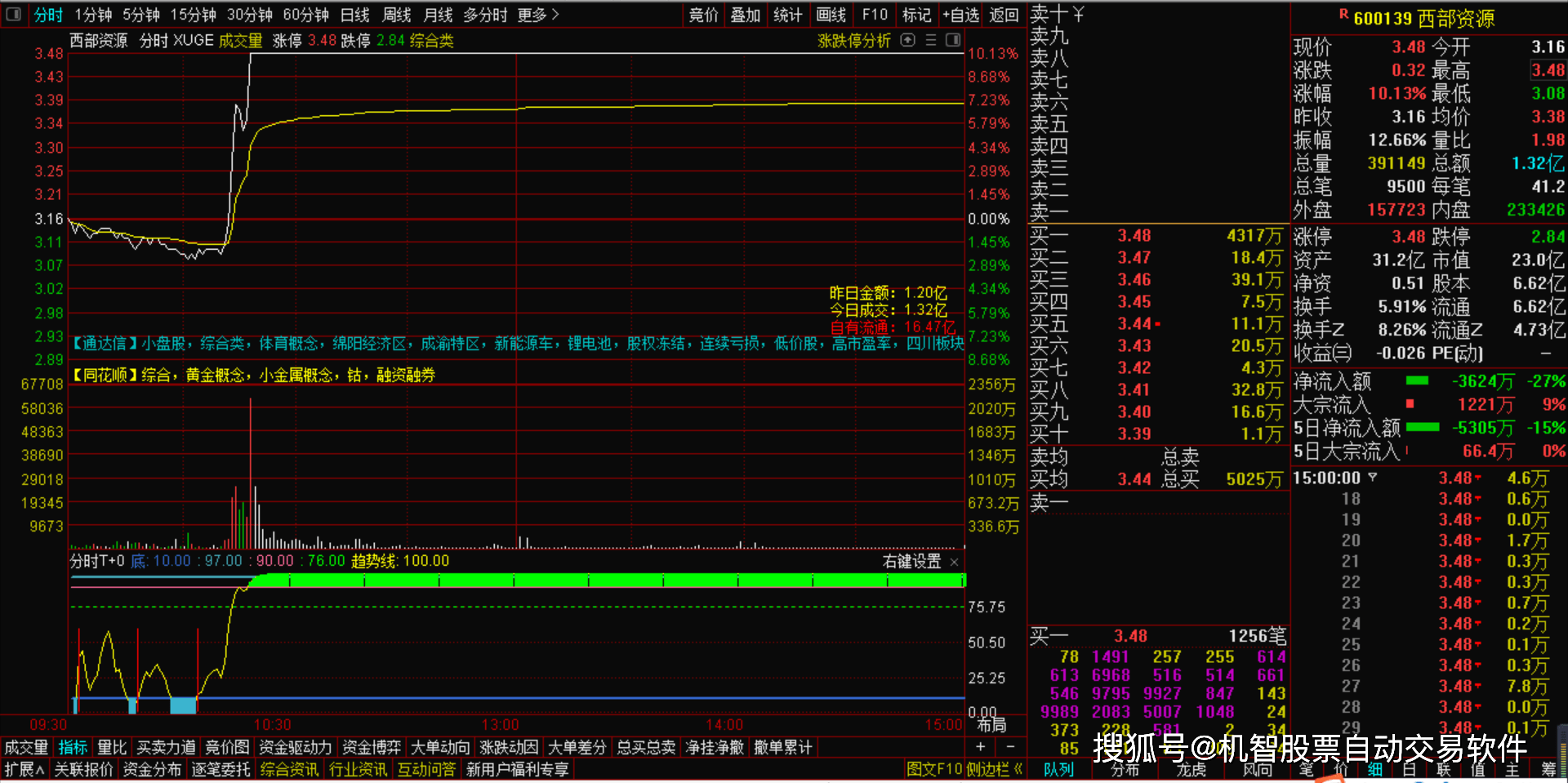Click the R marker beside stock code 600139
The width and height of the screenshot is (1568, 783).
(1343, 14)
